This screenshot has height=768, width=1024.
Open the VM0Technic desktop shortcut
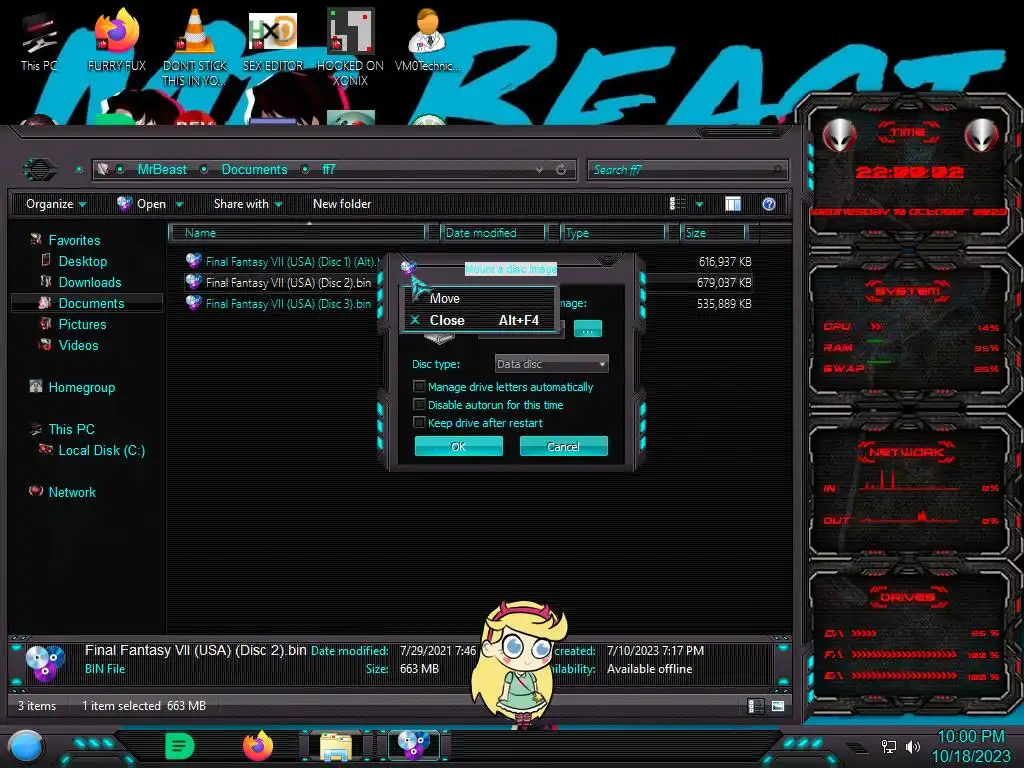coord(427,40)
